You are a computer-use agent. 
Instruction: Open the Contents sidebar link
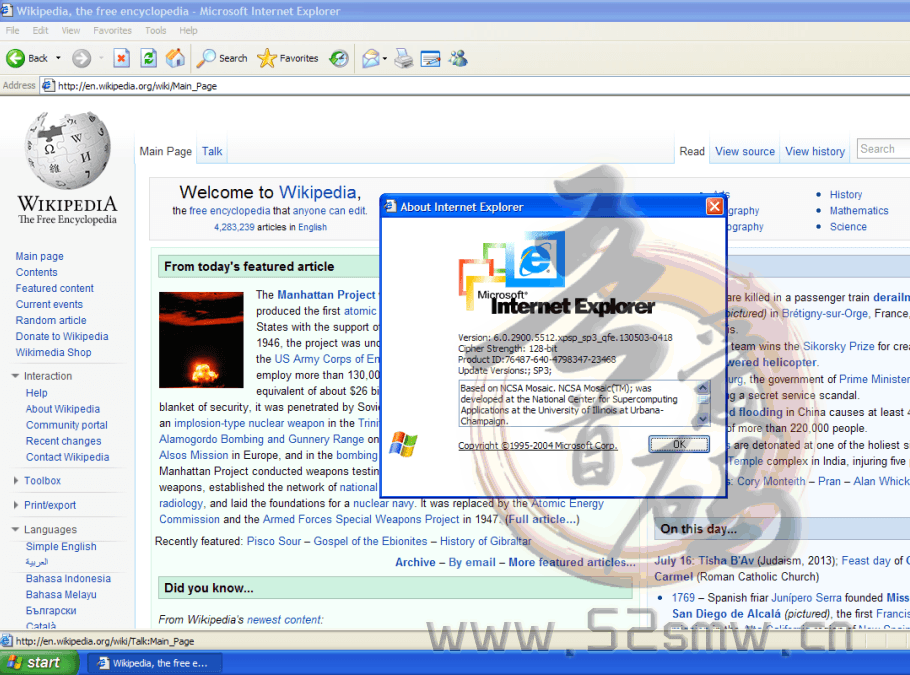click(37, 272)
